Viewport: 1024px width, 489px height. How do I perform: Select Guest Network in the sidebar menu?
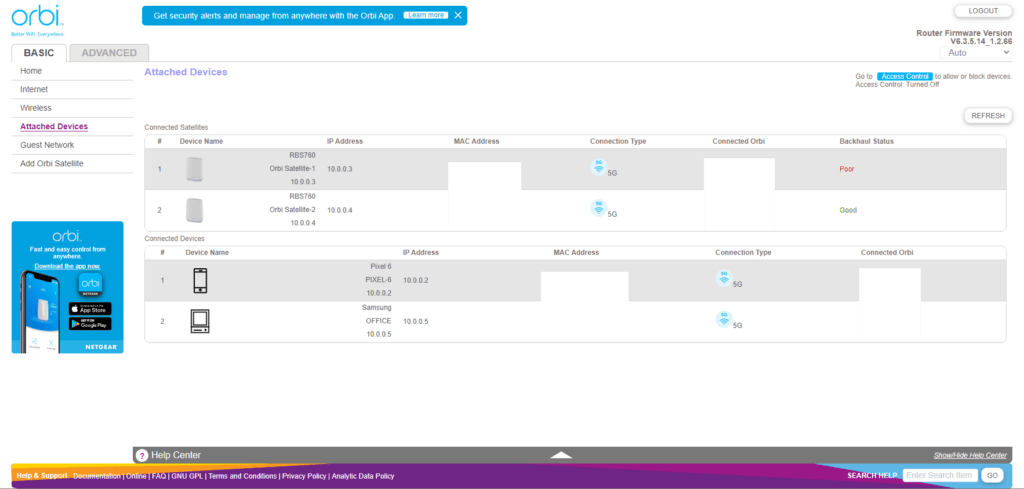[47, 145]
